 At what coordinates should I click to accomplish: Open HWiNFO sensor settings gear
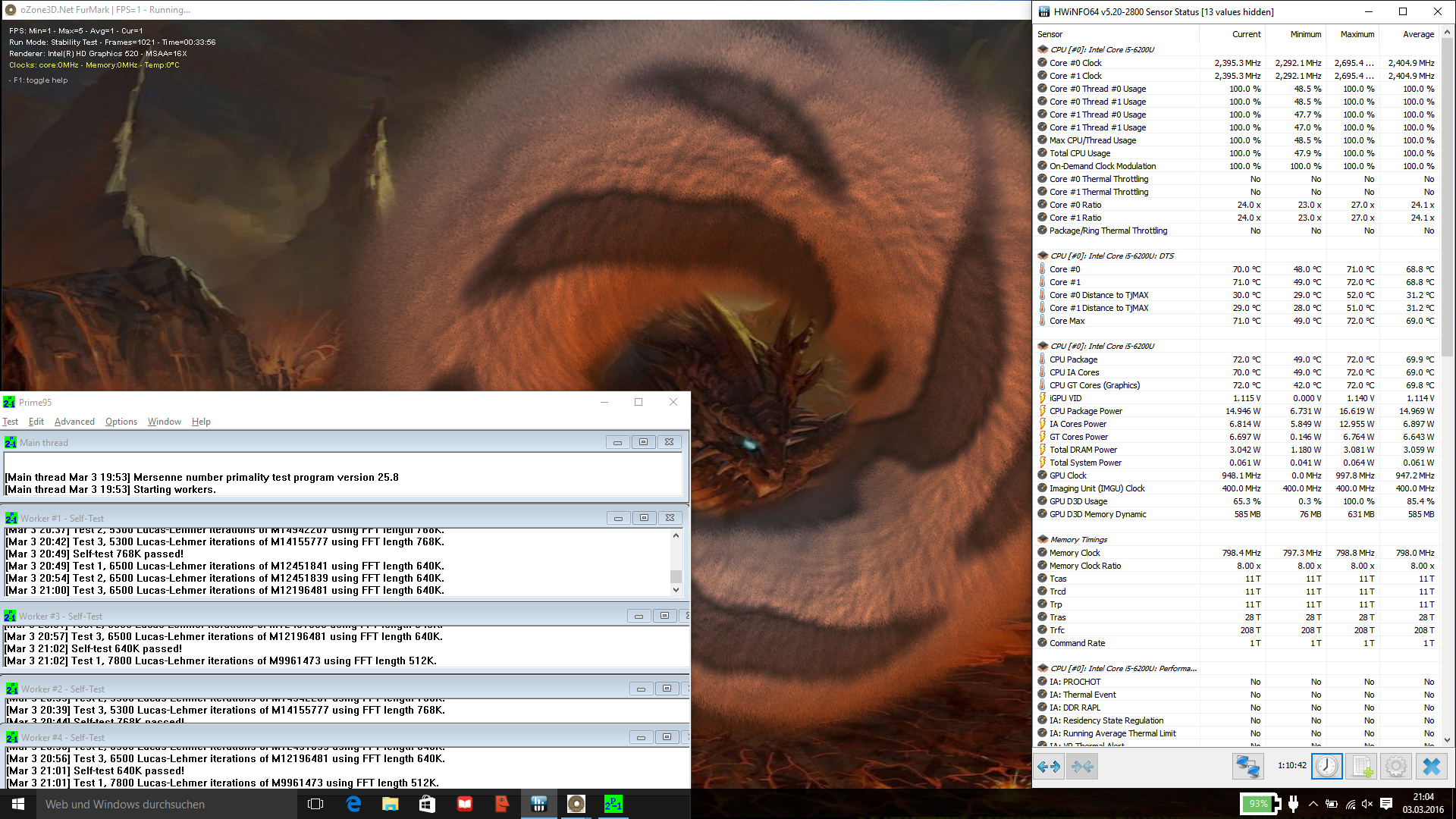pos(1396,767)
